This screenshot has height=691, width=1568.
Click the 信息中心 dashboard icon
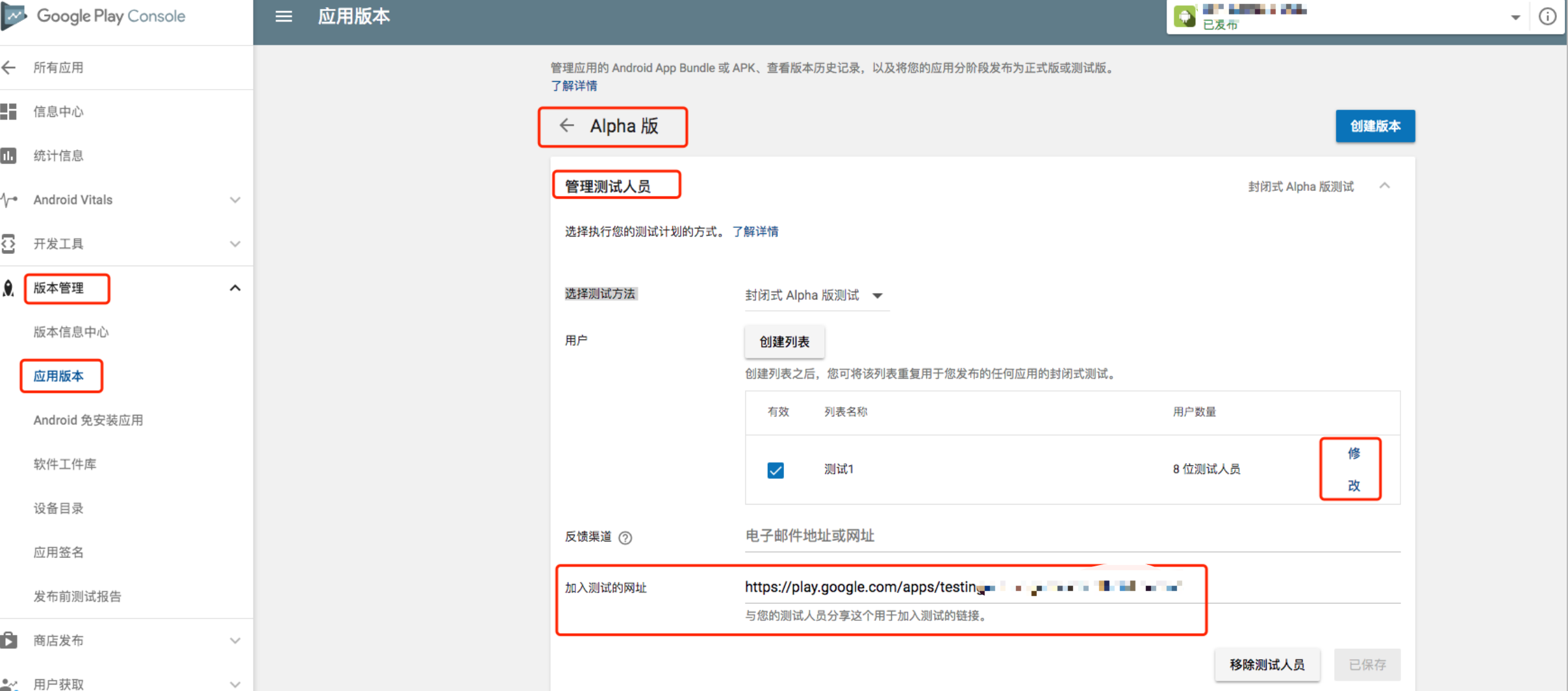coord(9,112)
